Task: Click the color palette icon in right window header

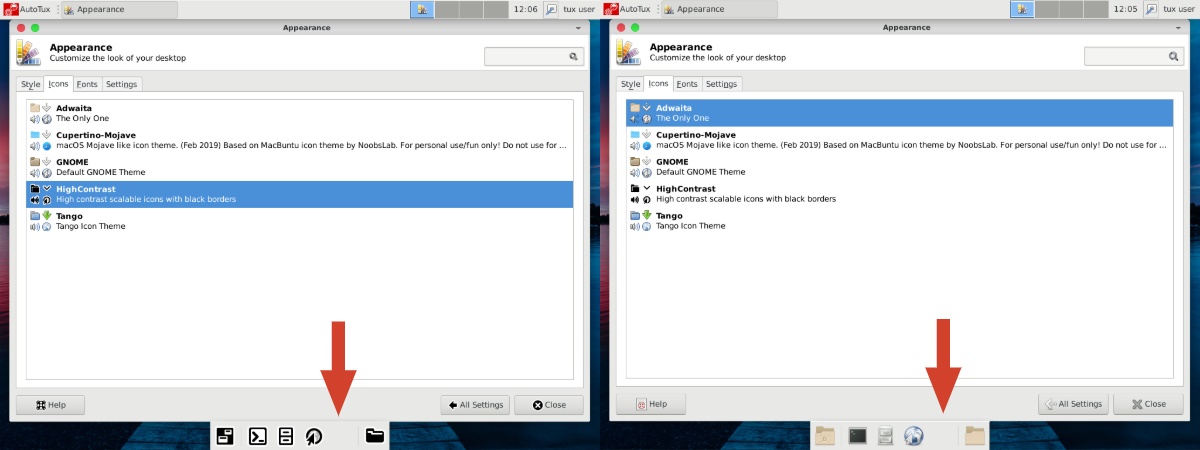Action: coord(628,53)
